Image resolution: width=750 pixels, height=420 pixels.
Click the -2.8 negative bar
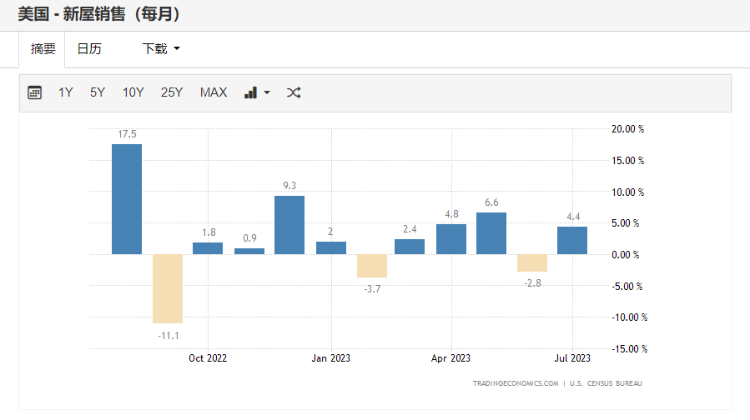532,263
